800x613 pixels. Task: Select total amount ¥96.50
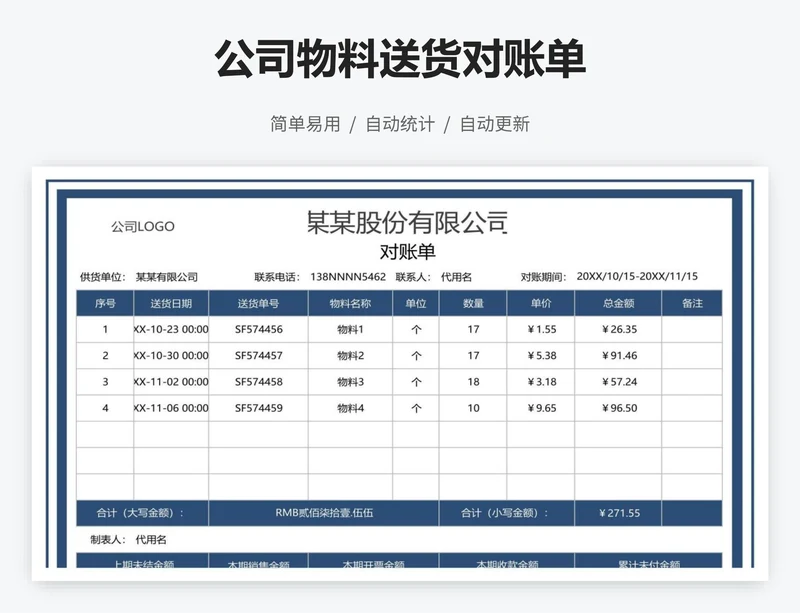pyautogui.click(x=618, y=408)
